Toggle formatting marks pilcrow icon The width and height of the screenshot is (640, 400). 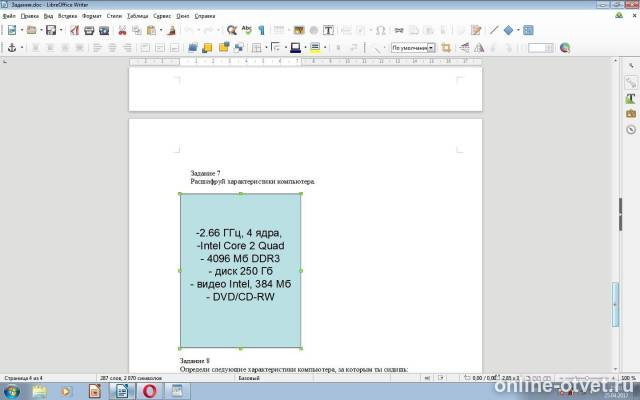click(261, 30)
